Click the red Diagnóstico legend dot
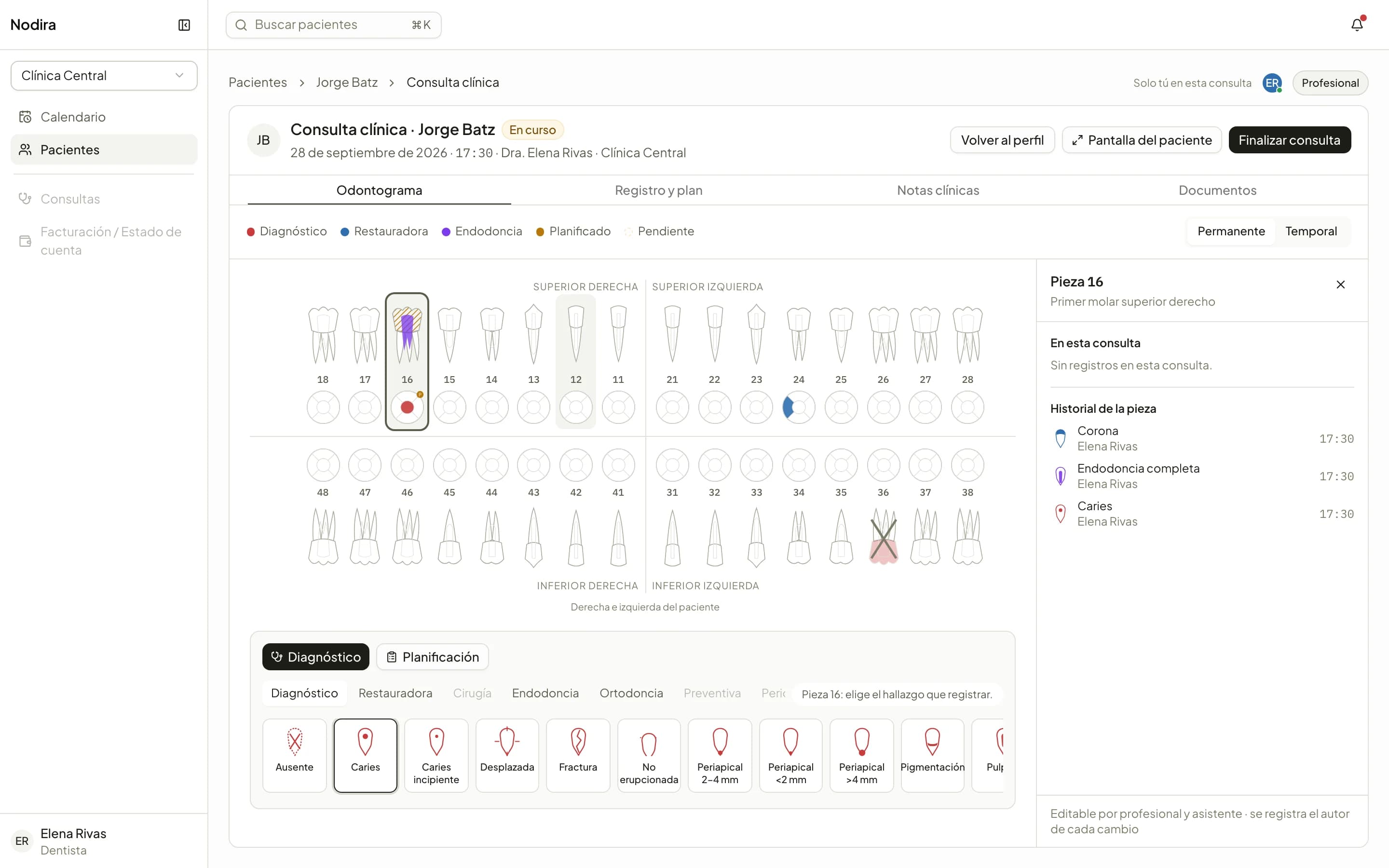Viewport: 1389px width, 868px height. click(x=251, y=232)
